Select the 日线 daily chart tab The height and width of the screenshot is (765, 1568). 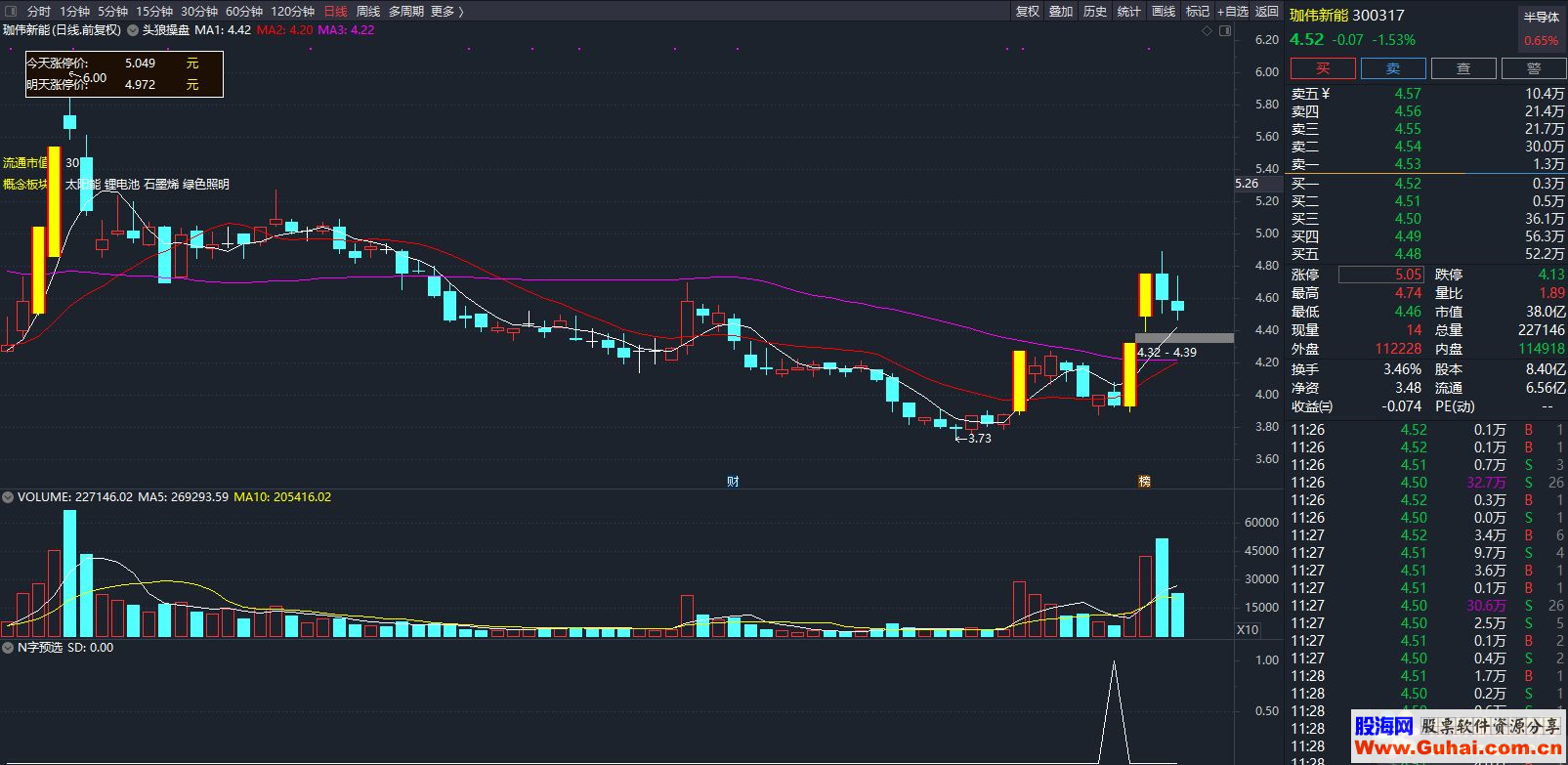pos(335,11)
